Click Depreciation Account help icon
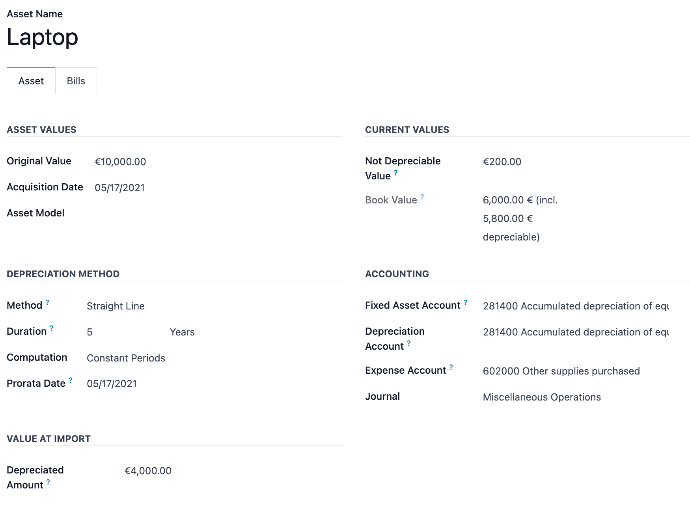The image size is (690, 518). 410,344
